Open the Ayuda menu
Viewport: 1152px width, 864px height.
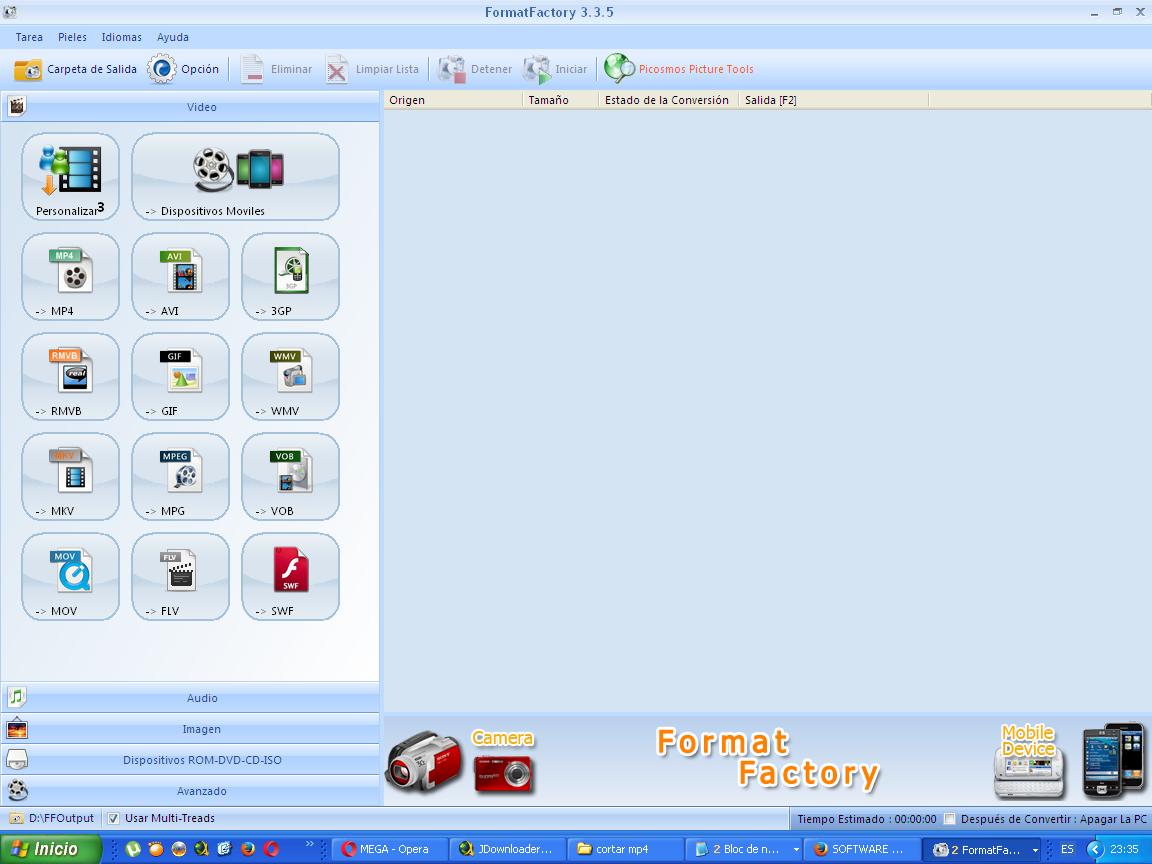tap(173, 37)
